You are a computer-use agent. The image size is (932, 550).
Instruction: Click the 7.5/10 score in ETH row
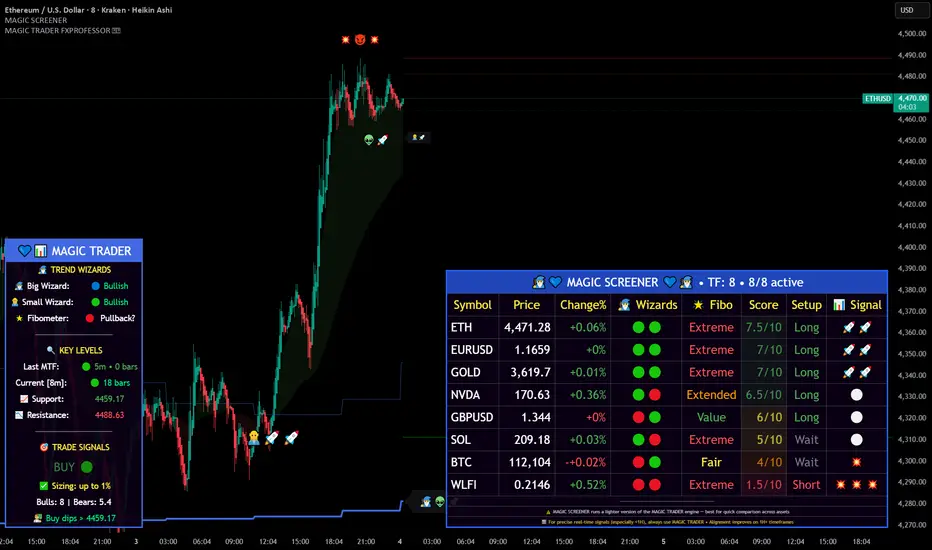763,327
